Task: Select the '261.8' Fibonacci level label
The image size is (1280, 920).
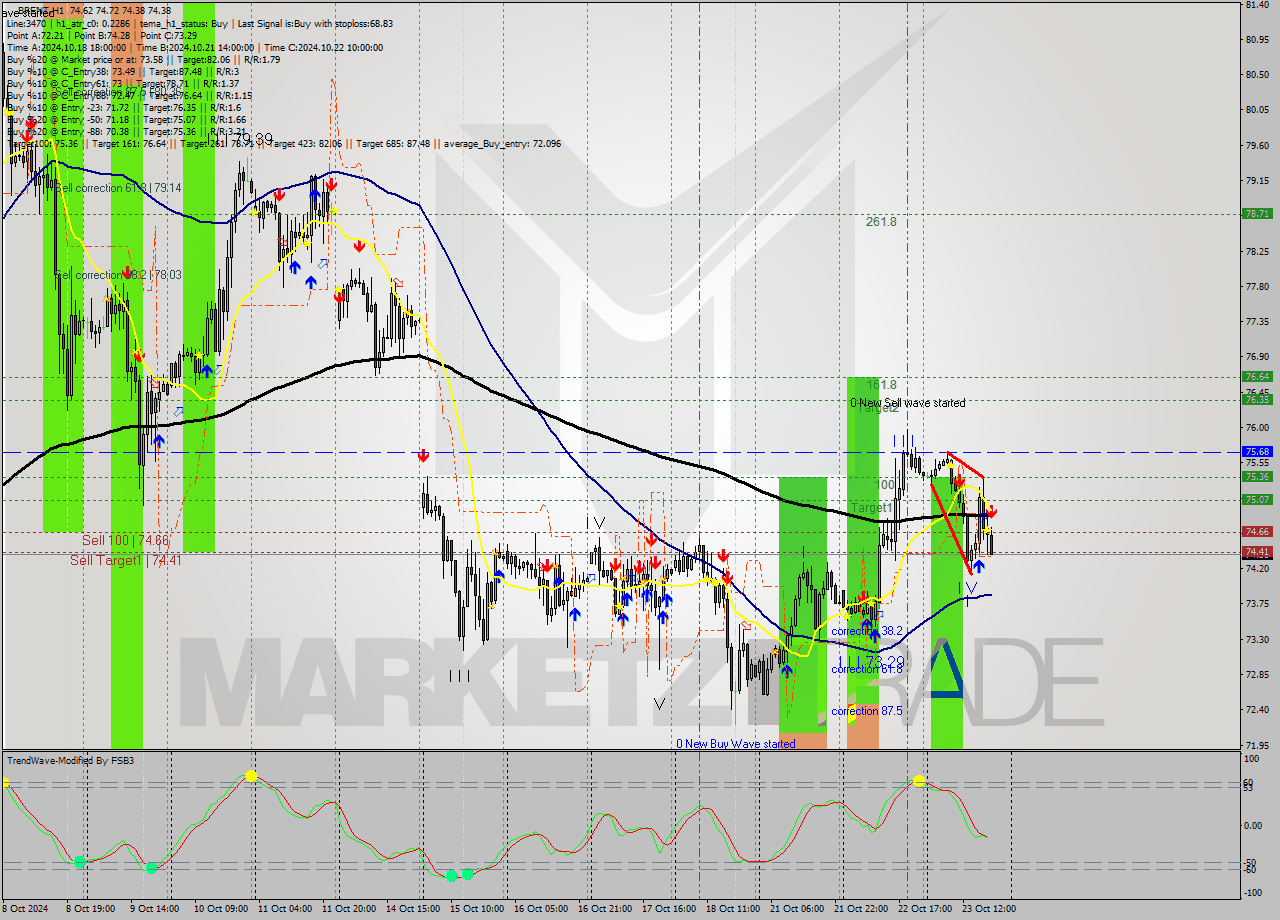Action: (881, 222)
